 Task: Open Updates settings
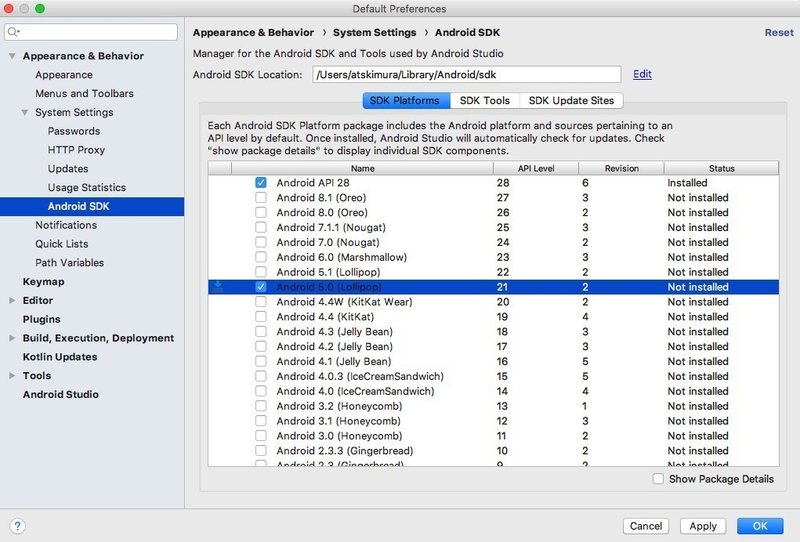68,169
